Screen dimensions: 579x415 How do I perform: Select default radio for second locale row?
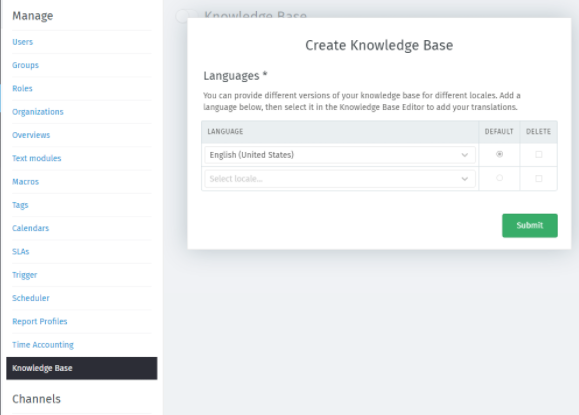[499, 178]
